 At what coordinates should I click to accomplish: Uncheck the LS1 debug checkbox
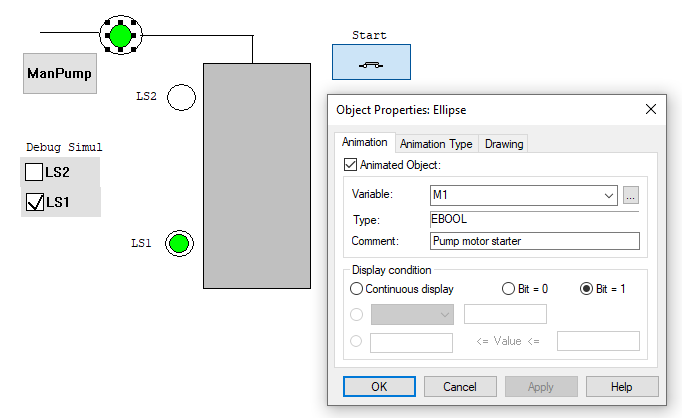34,202
